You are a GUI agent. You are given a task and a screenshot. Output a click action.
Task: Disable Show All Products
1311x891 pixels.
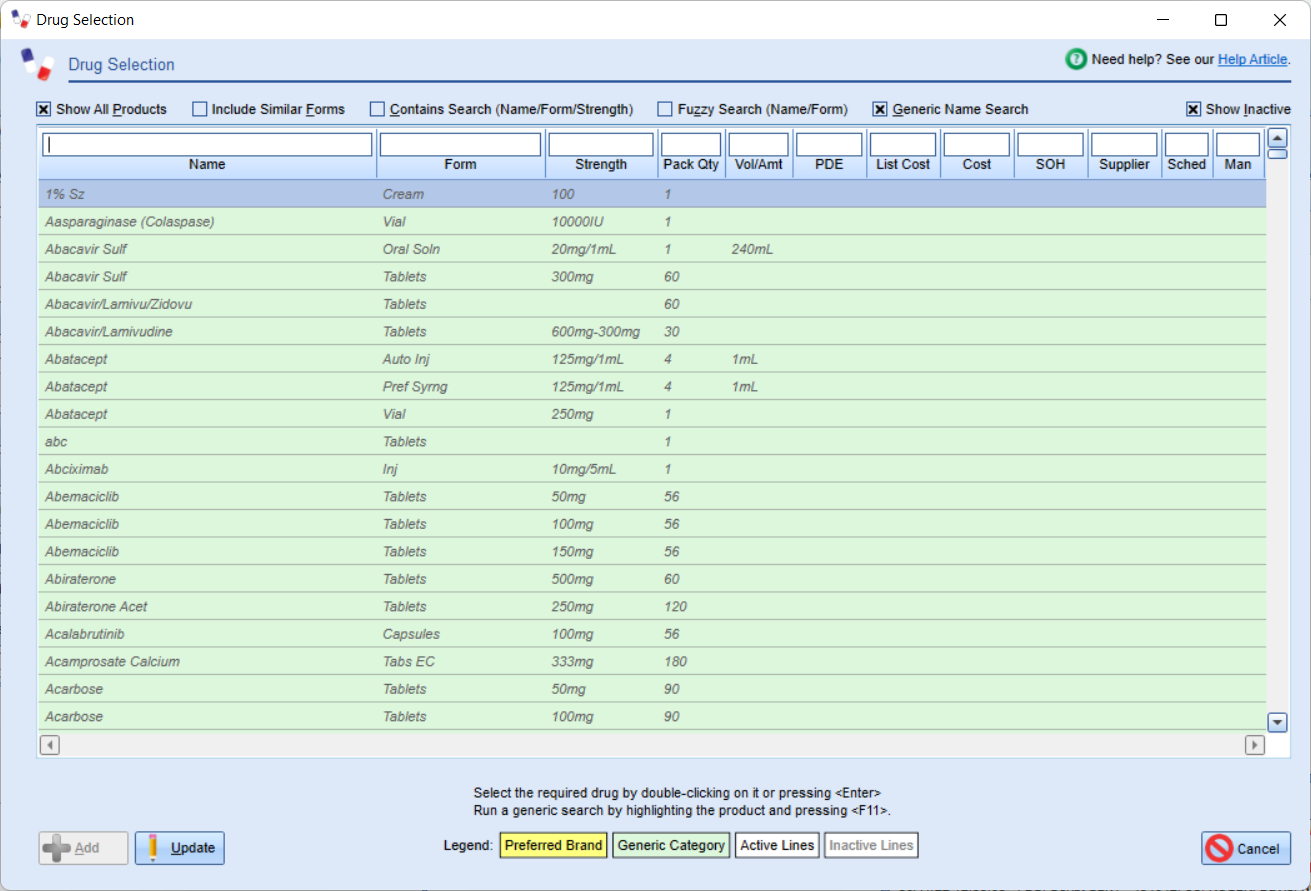[x=43, y=109]
